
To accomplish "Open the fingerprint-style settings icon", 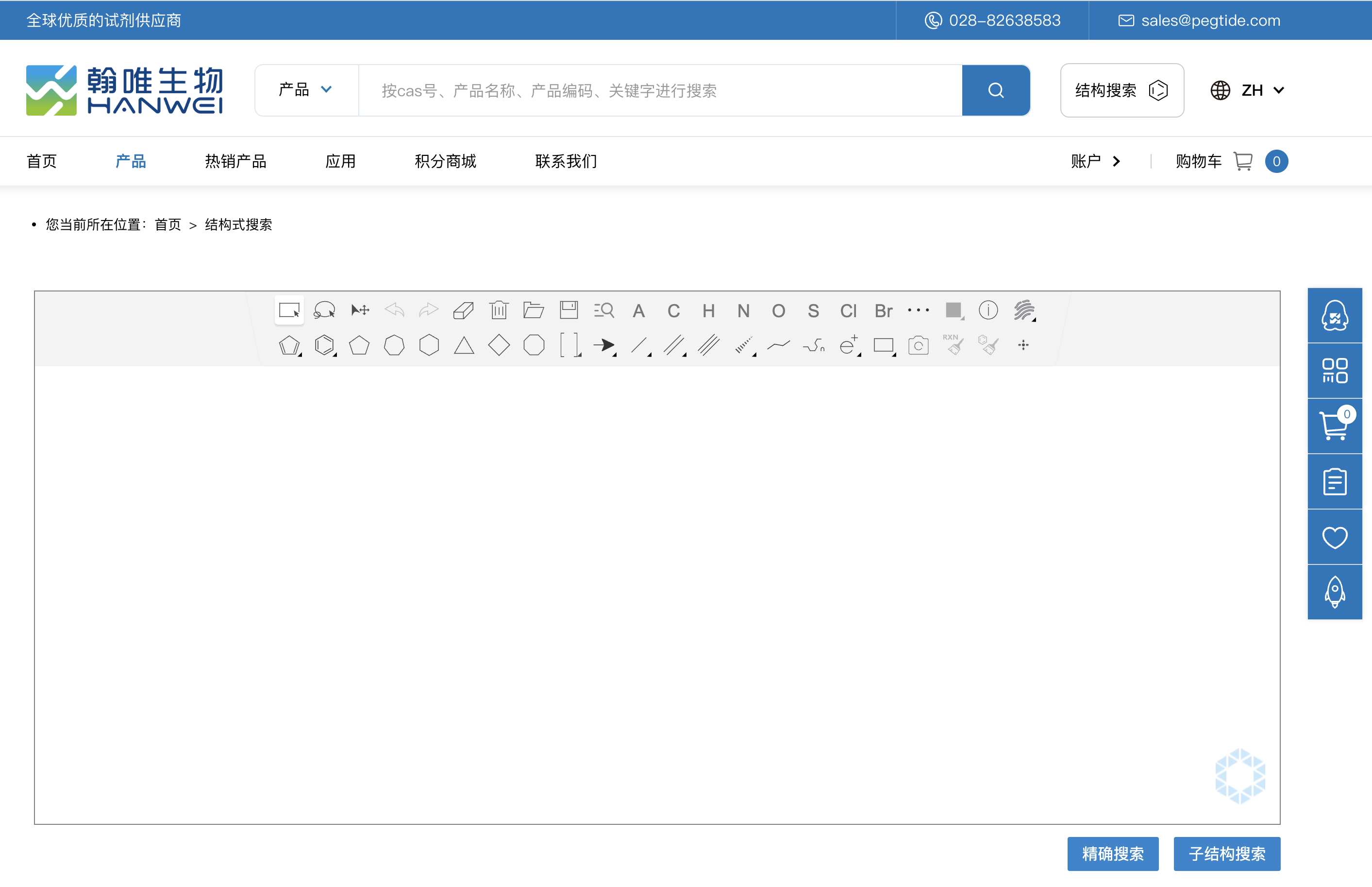I will click(x=1024, y=310).
